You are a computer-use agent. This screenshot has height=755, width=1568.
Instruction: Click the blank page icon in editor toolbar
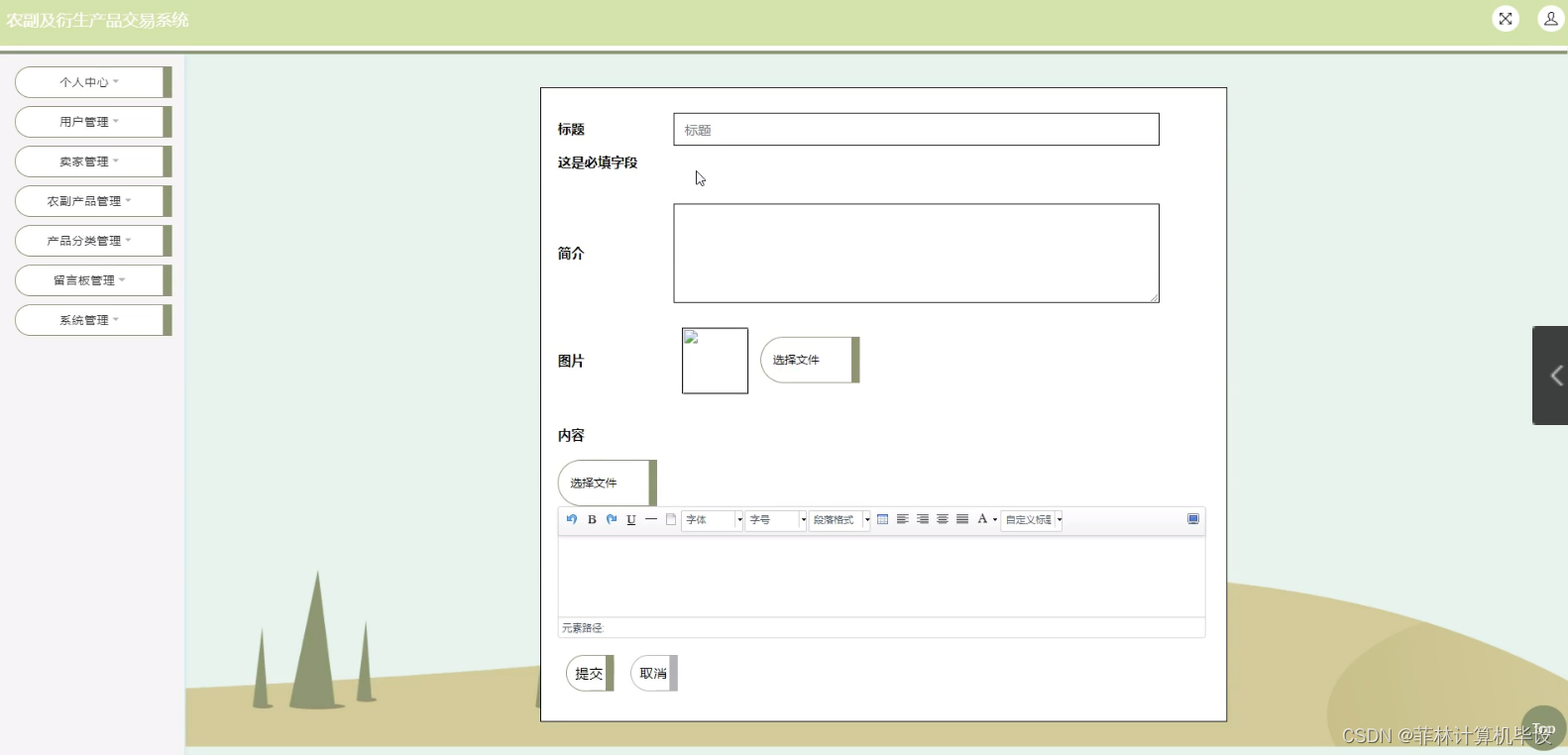(x=671, y=519)
